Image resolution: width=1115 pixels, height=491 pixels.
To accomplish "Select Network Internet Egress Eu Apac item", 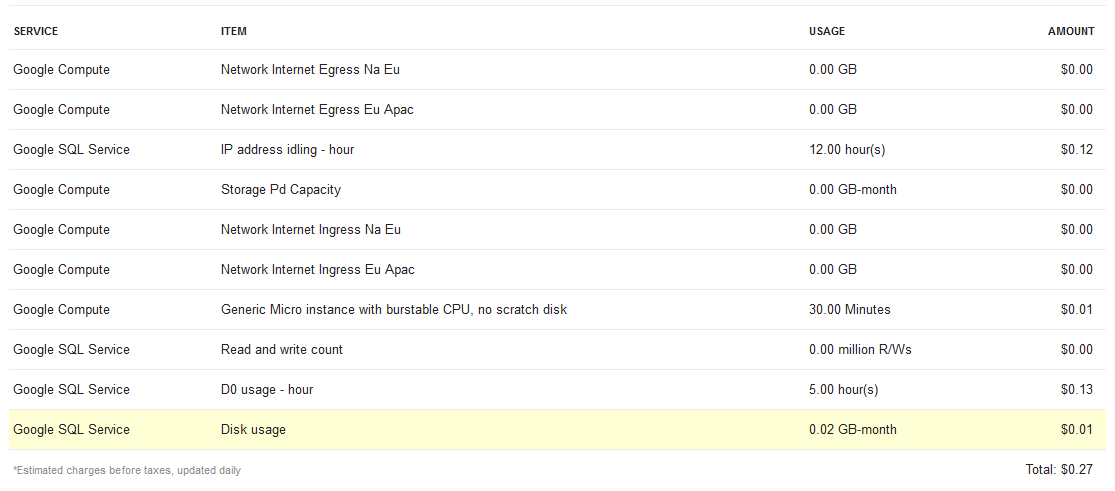I will point(317,110).
